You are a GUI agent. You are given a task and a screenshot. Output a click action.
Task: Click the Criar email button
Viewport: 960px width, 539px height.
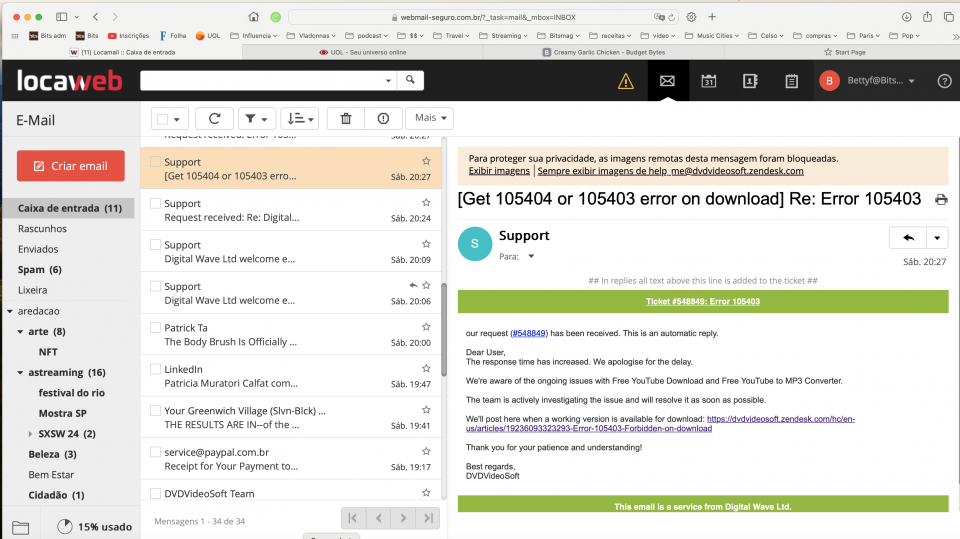click(x=70, y=166)
